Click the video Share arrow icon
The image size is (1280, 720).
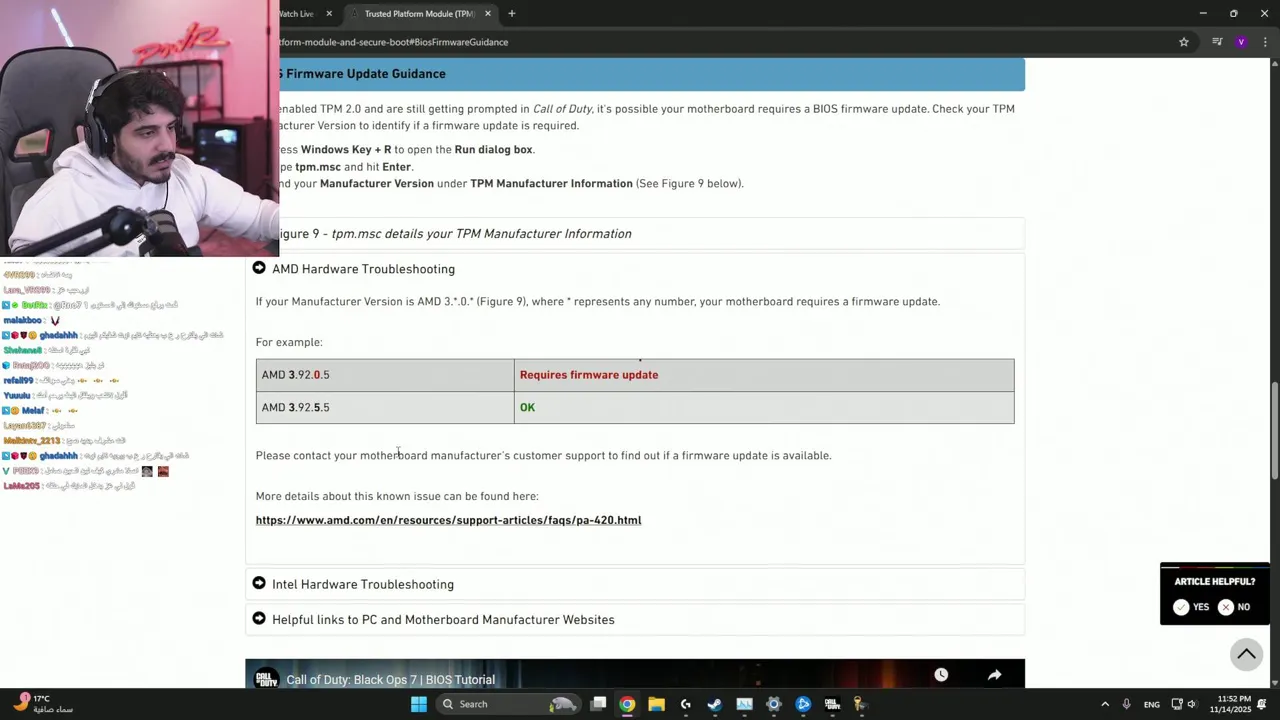(x=994, y=675)
